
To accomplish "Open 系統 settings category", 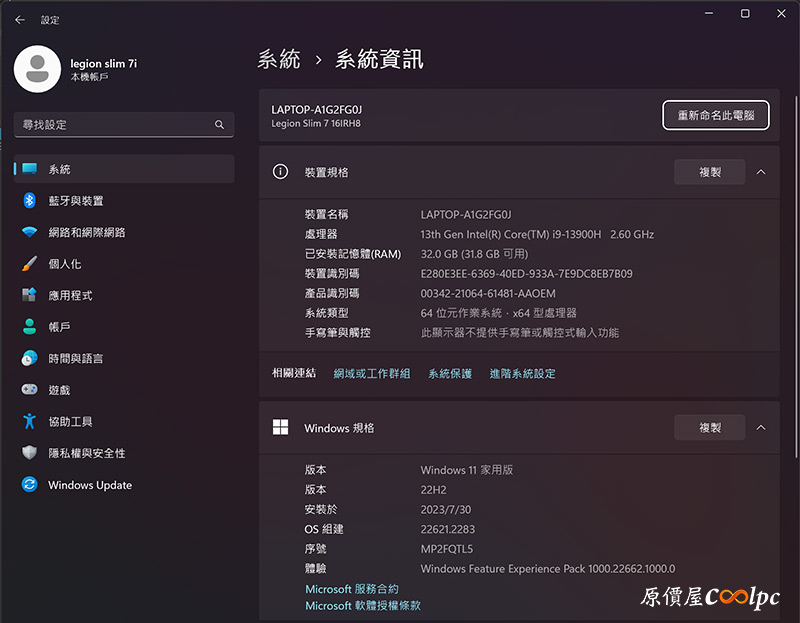I will (124, 169).
